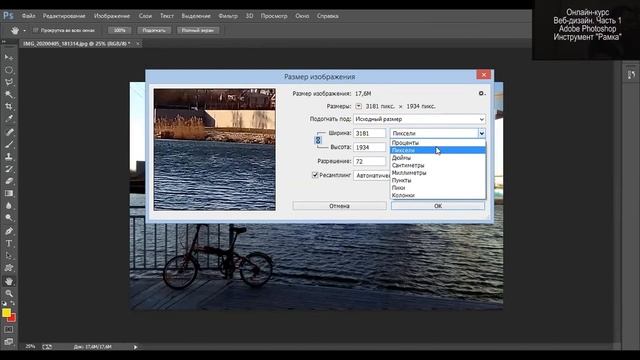Click the Photoshop Ps logo
Viewport: 640px width, 360px height.
click(x=8, y=16)
